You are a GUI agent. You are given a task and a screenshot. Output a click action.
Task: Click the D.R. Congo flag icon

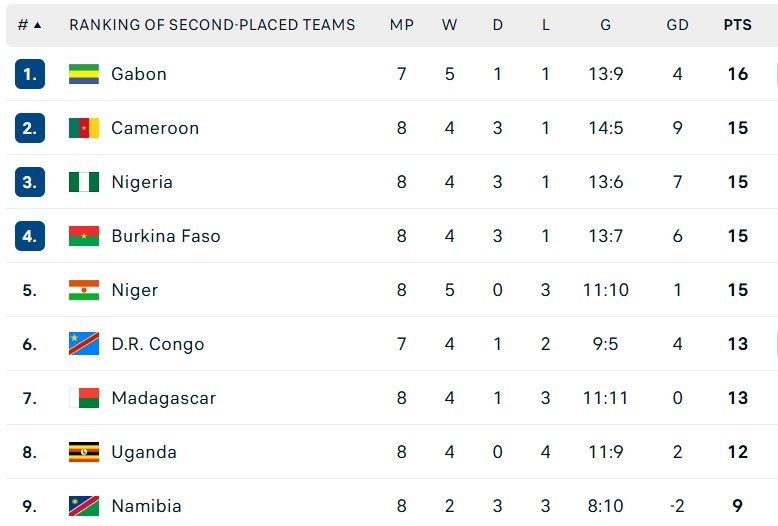click(84, 344)
